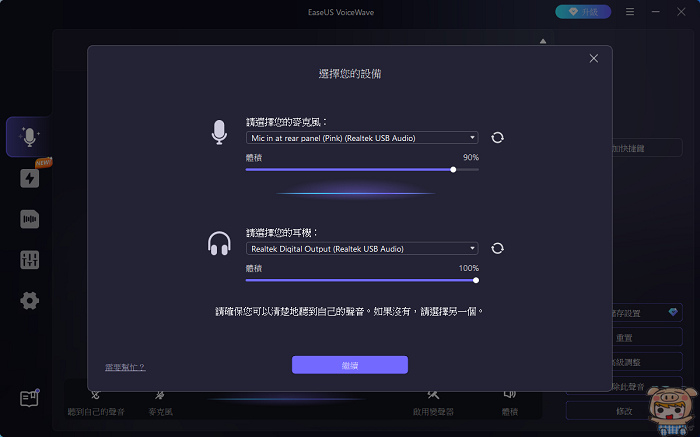Expand the microphone dropdown
This screenshot has width=700, height=437.
362,138
